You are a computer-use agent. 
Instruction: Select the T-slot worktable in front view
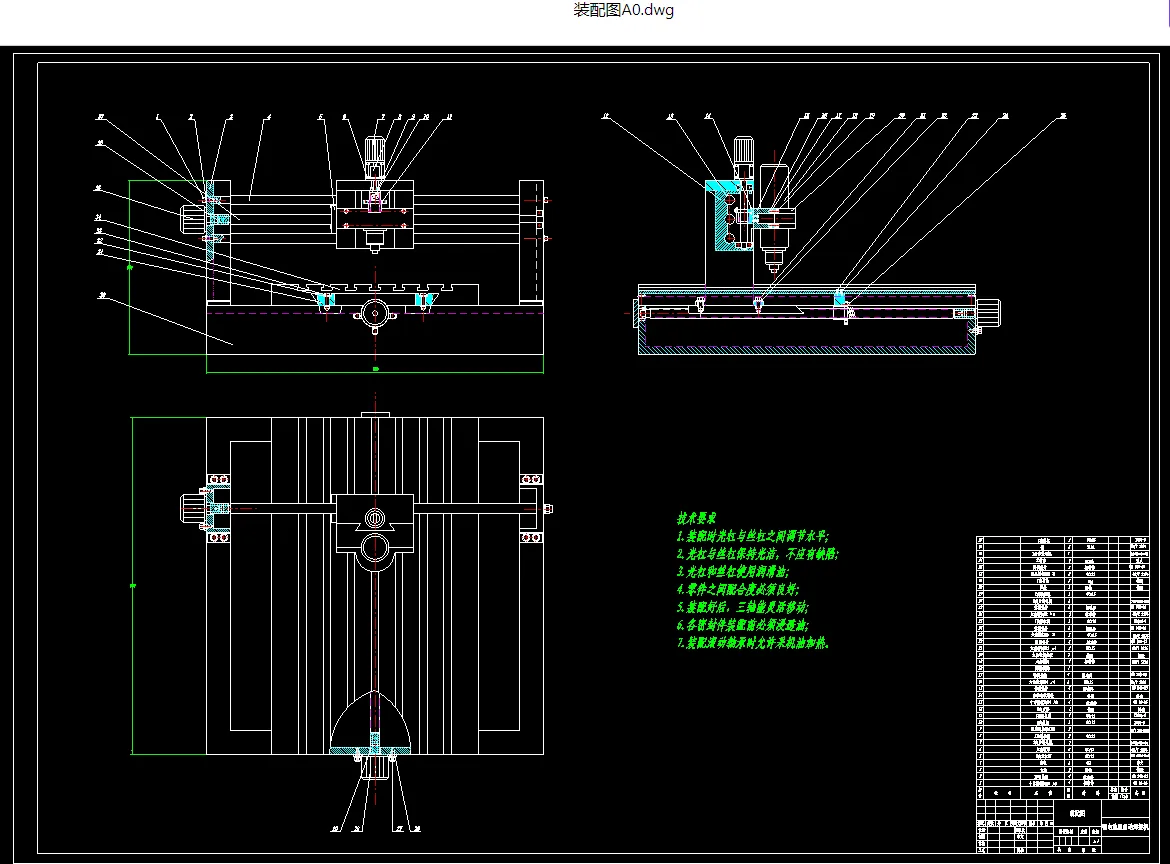point(387,288)
